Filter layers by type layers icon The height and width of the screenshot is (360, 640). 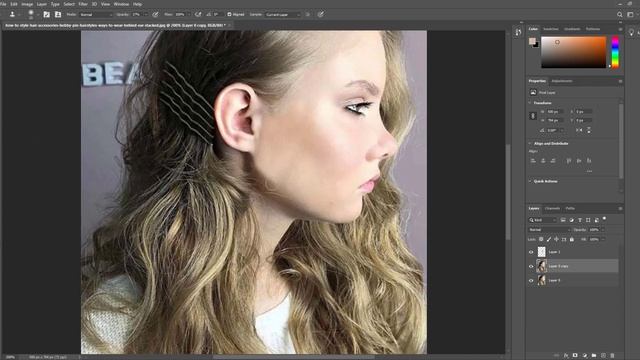[580, 220]
